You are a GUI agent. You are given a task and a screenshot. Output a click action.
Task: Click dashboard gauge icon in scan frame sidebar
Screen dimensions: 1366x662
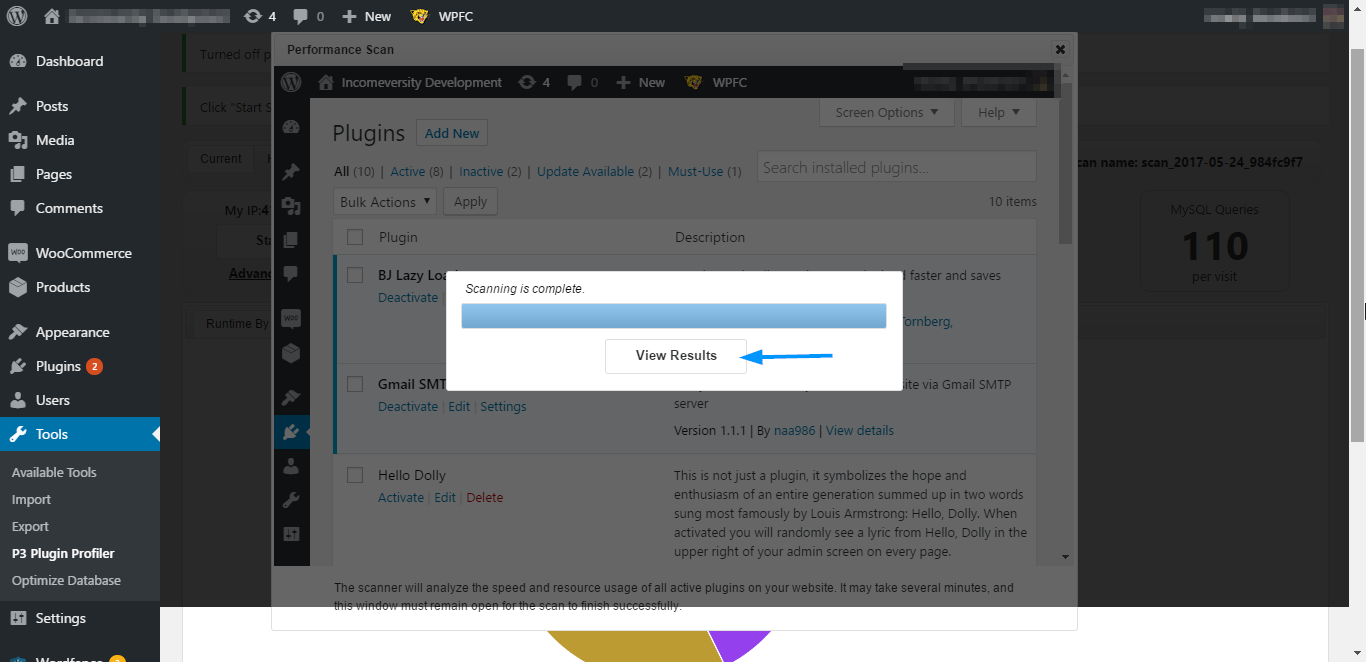291,127
